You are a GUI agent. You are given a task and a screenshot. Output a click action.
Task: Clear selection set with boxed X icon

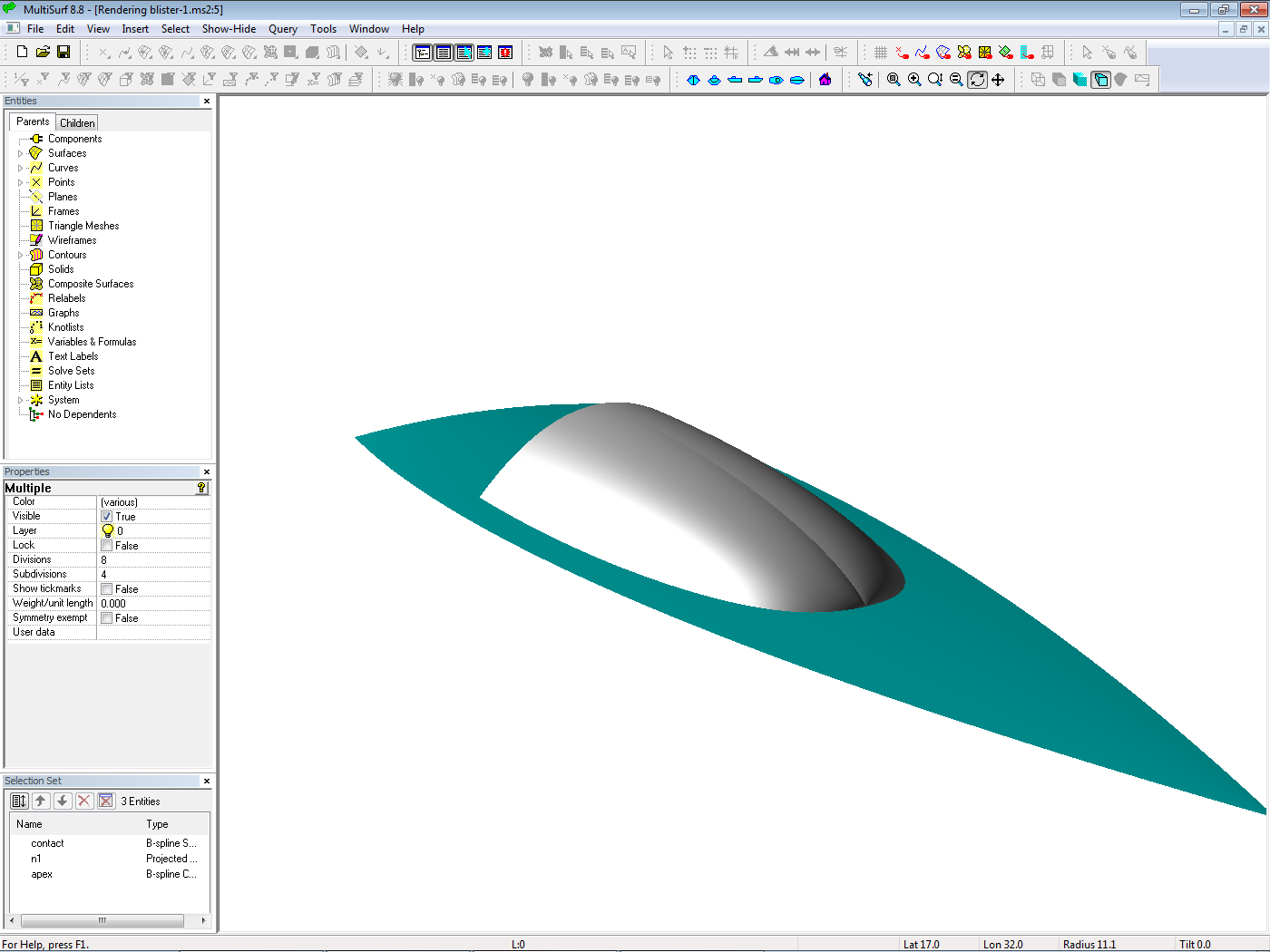(106, 801)
